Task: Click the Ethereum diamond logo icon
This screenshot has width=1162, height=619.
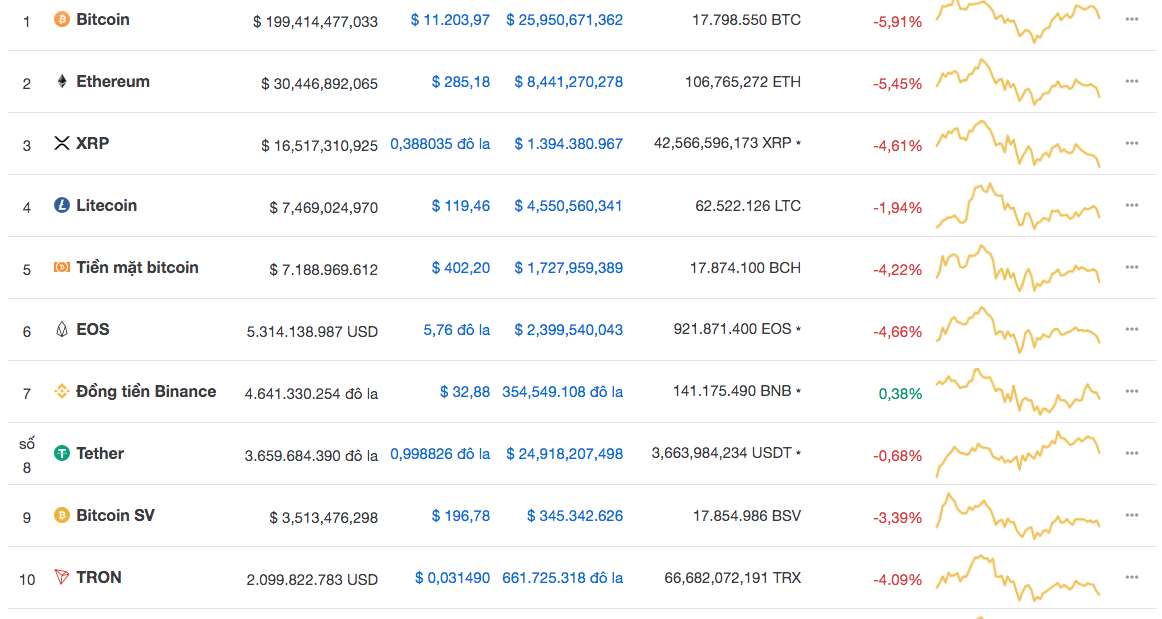Action: tap(61, 82)
